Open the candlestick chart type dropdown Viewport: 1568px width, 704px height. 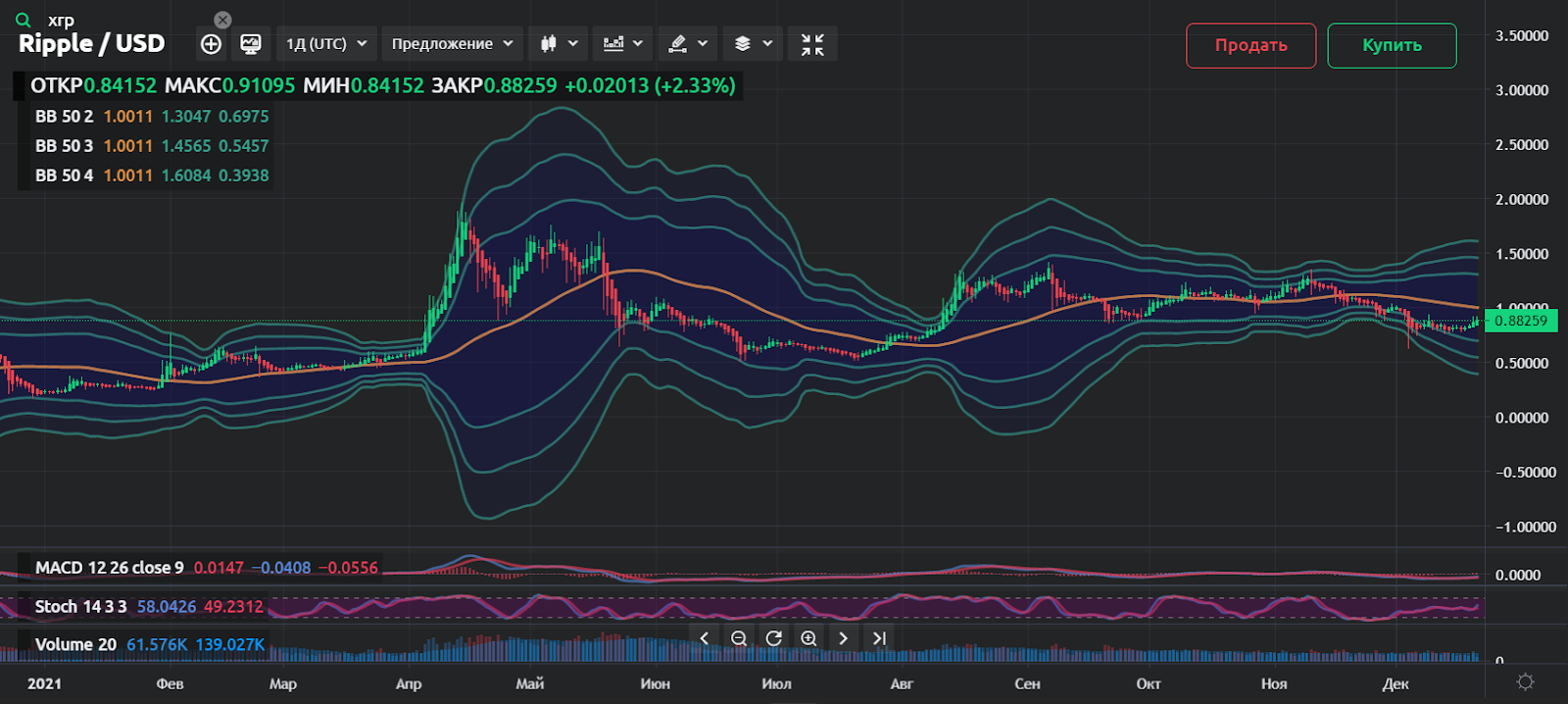coord(559,44)
